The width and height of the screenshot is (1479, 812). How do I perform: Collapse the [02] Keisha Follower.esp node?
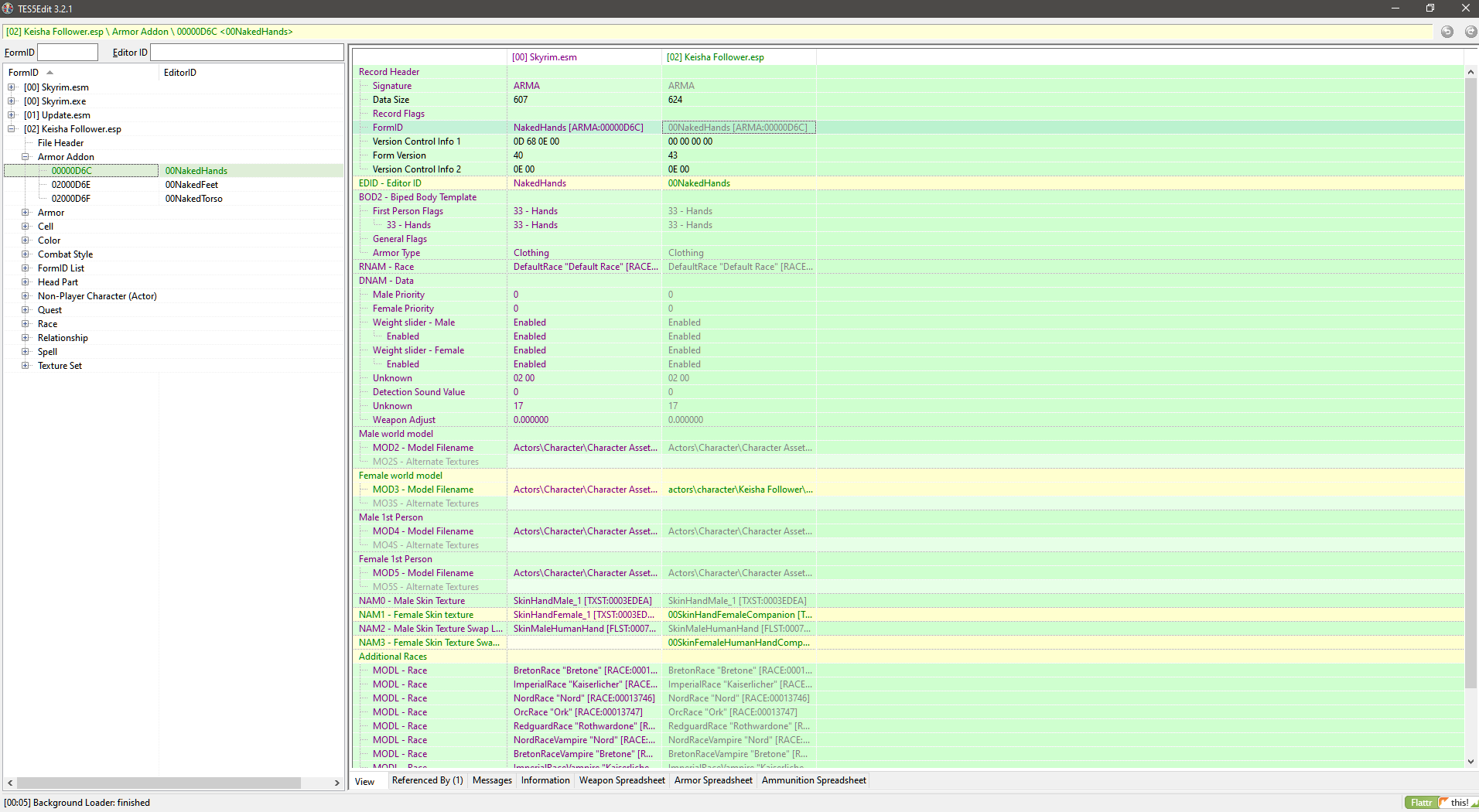pos(12,129)
